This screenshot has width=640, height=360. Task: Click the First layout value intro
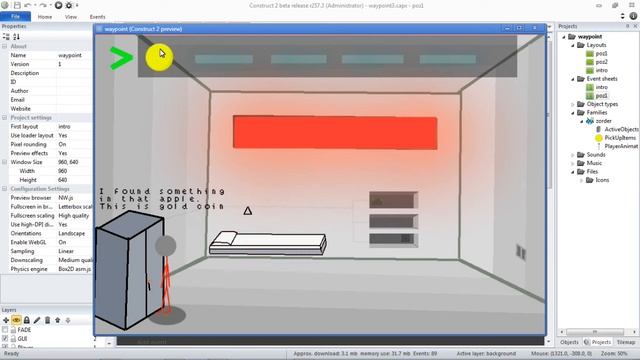pos(64,127)
